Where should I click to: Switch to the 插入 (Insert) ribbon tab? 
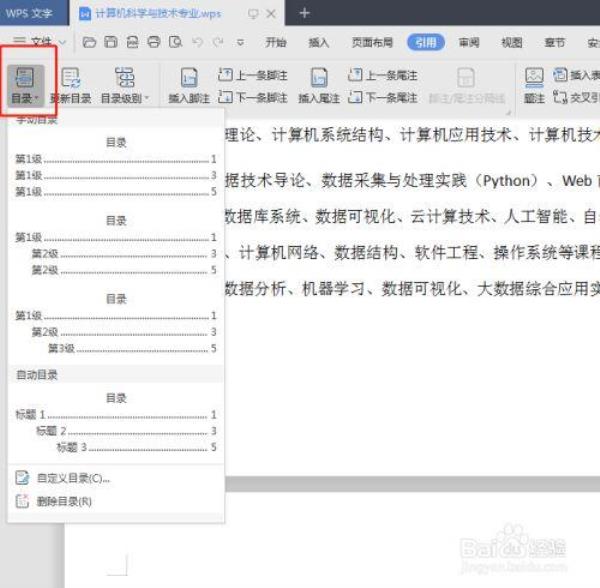tap(319, 43)
